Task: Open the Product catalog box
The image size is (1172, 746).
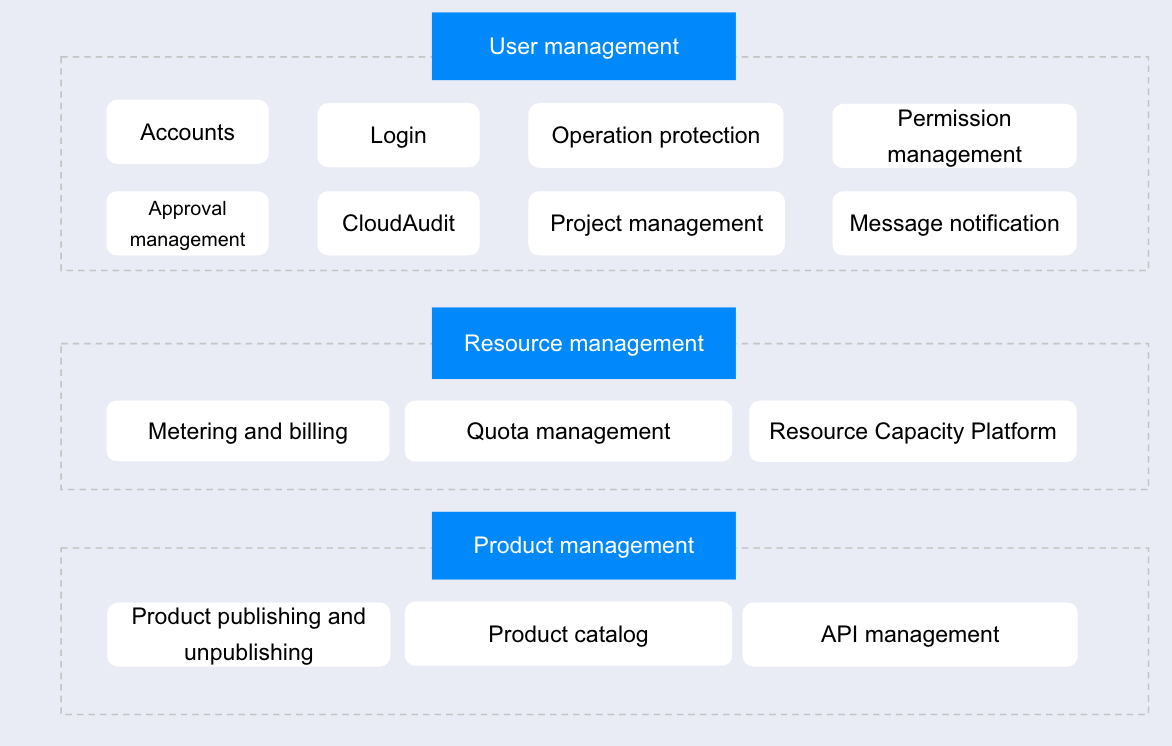Action: [568, 634]
